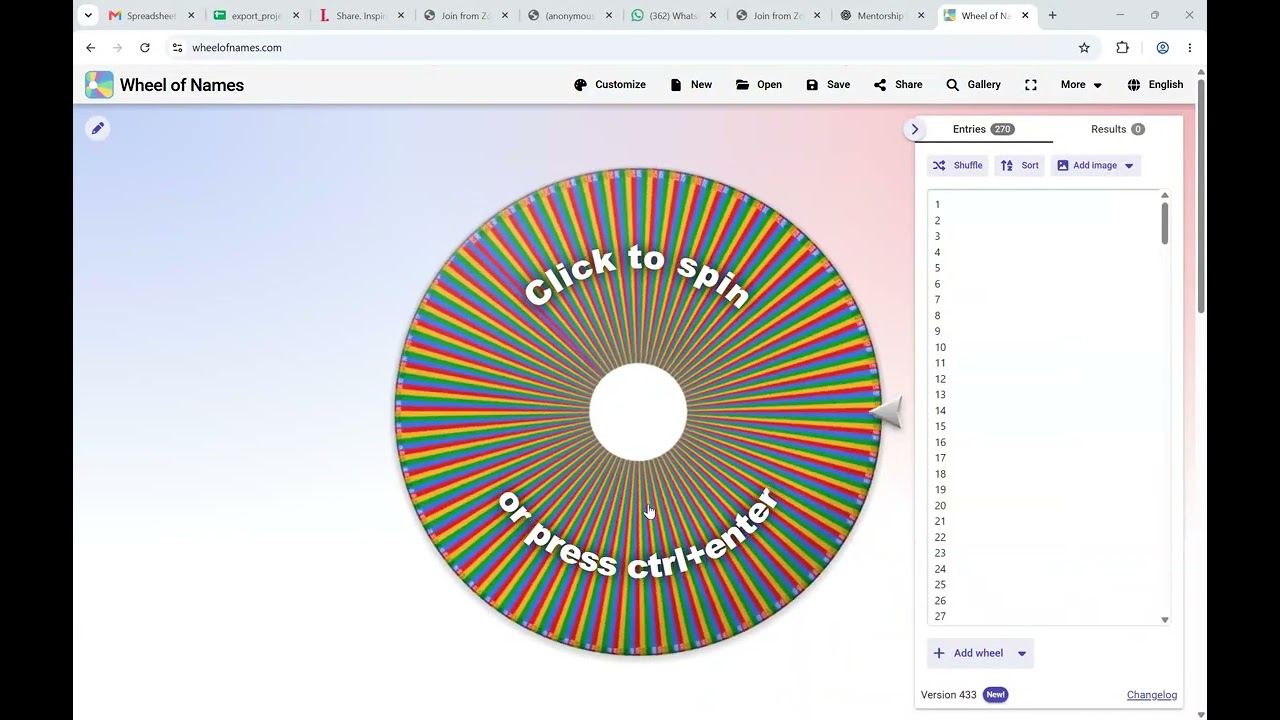
Task: Open browser extensions puzzle icon
Action: (x=1122, y=47)
